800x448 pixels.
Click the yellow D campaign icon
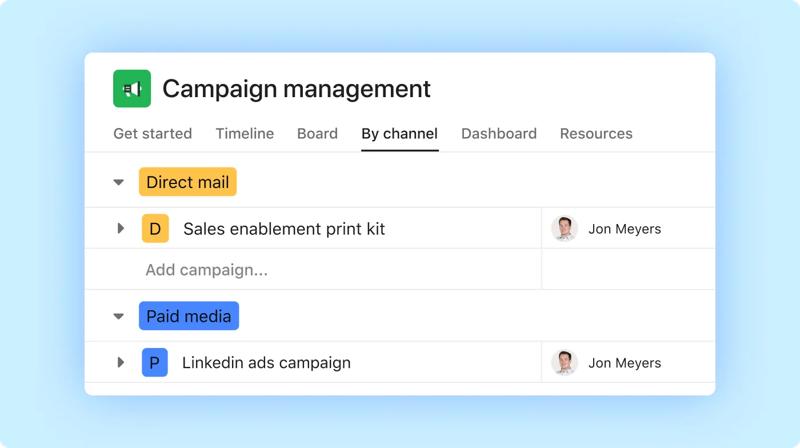pyautogui.click(x=155, y=229)
